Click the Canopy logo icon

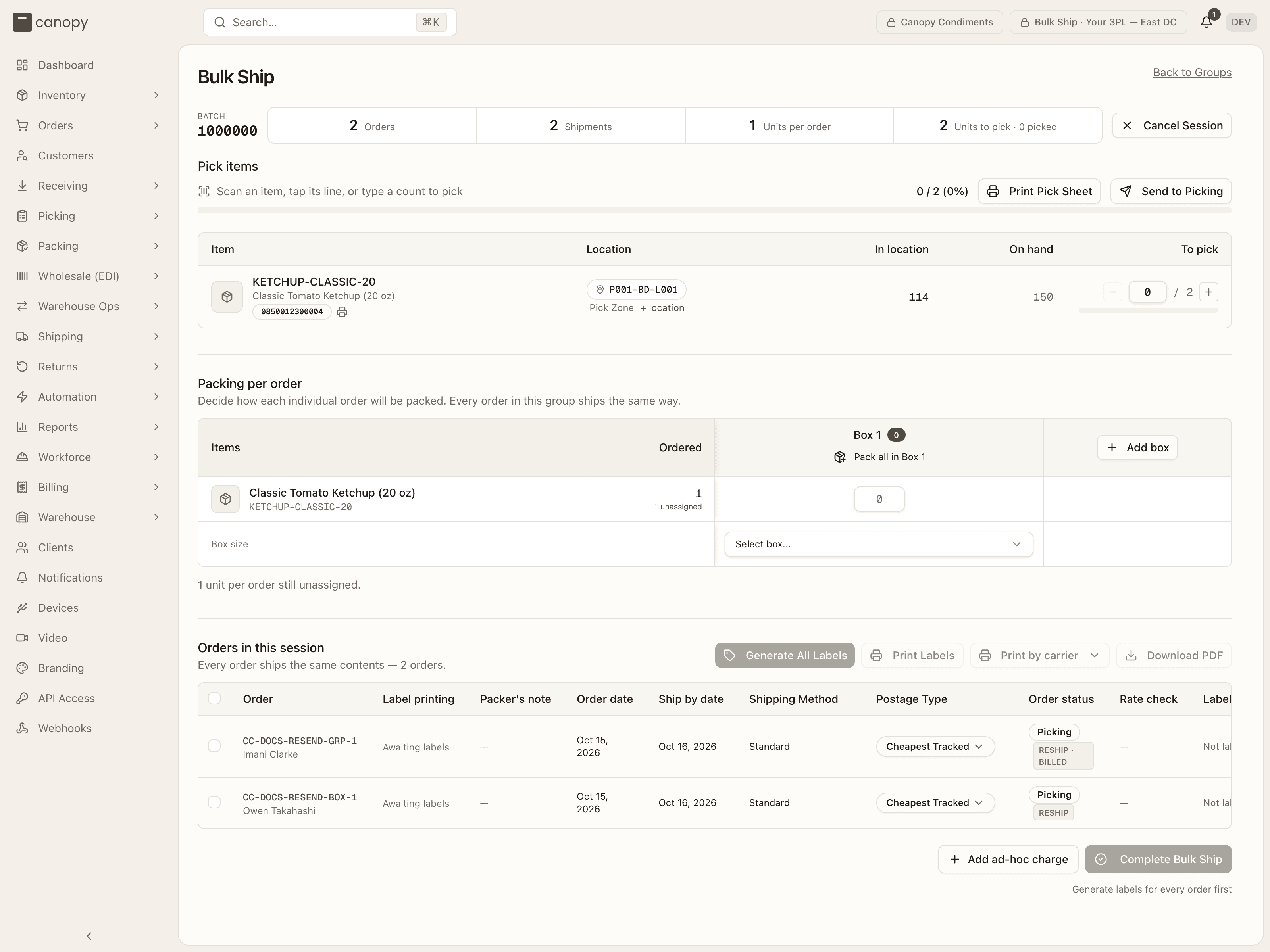pyautogui.click(x=22, y=22)
